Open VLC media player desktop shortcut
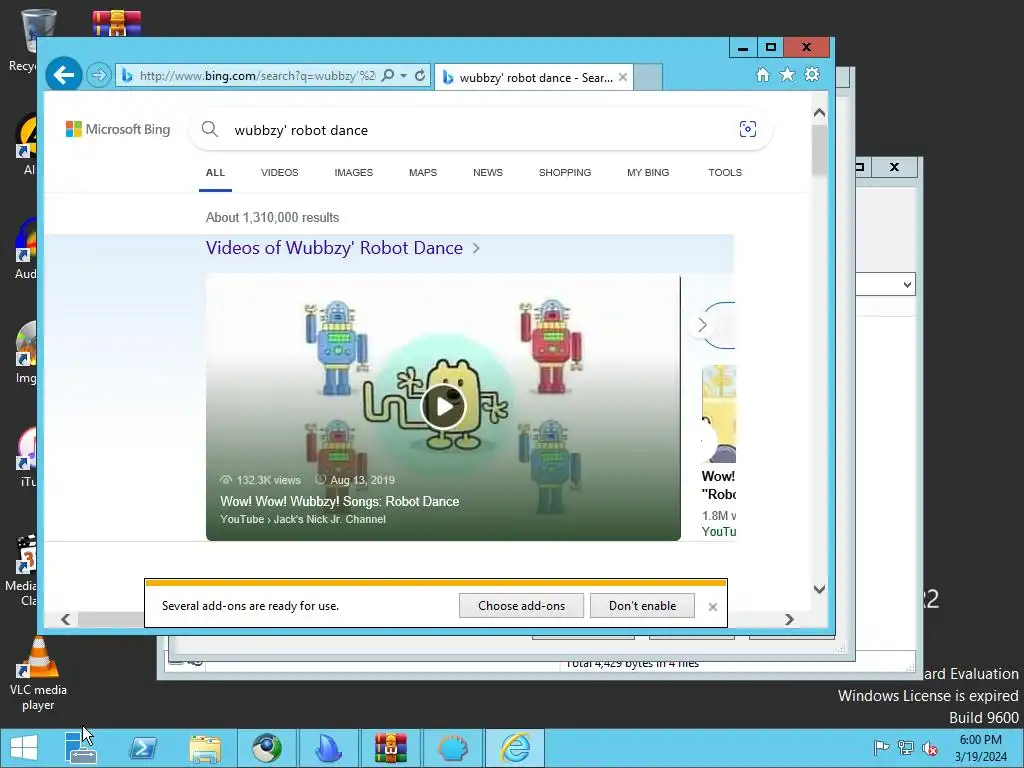 tap(38, 674)
